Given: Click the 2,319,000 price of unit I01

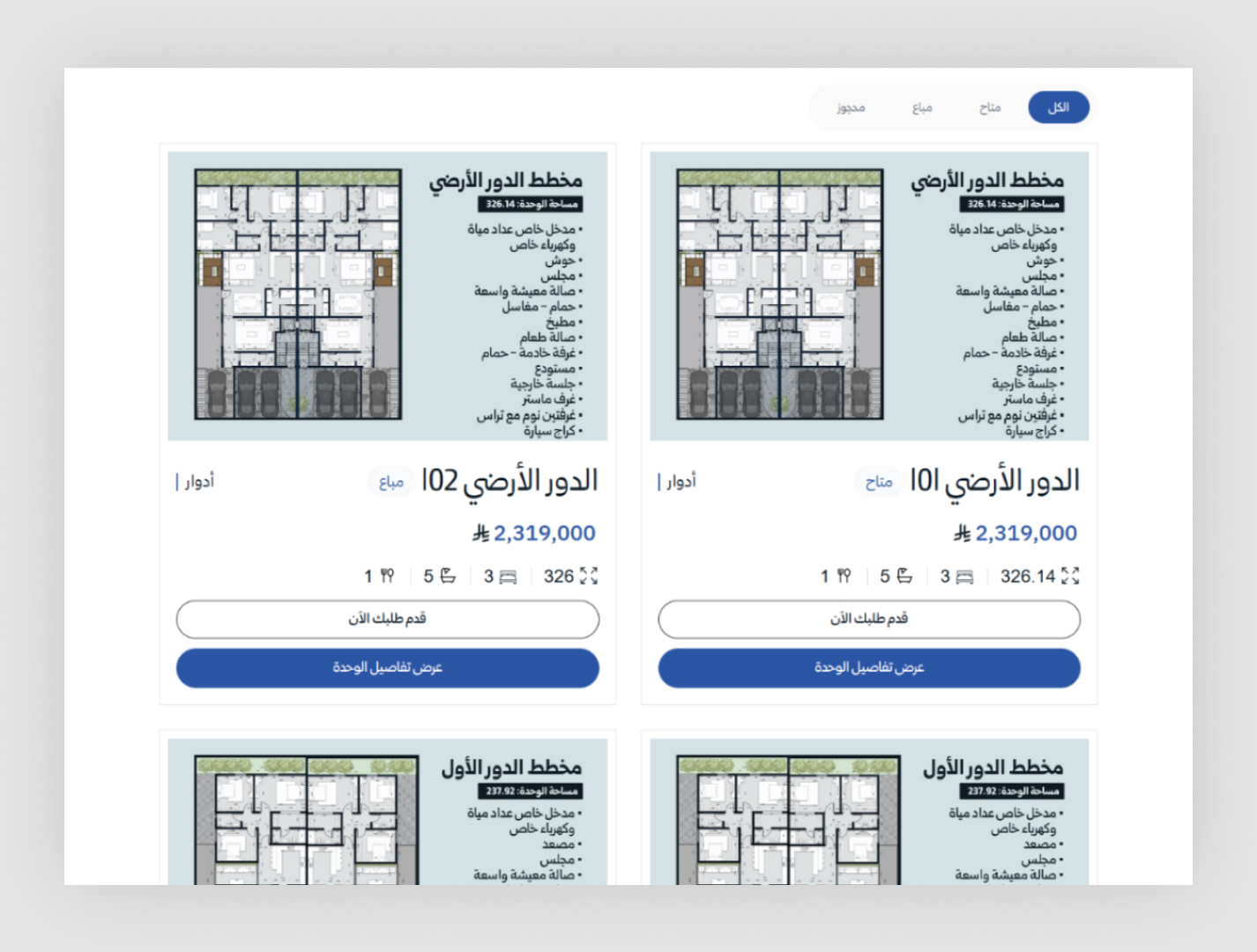Looking at the screenshot, I should 1027,532.
